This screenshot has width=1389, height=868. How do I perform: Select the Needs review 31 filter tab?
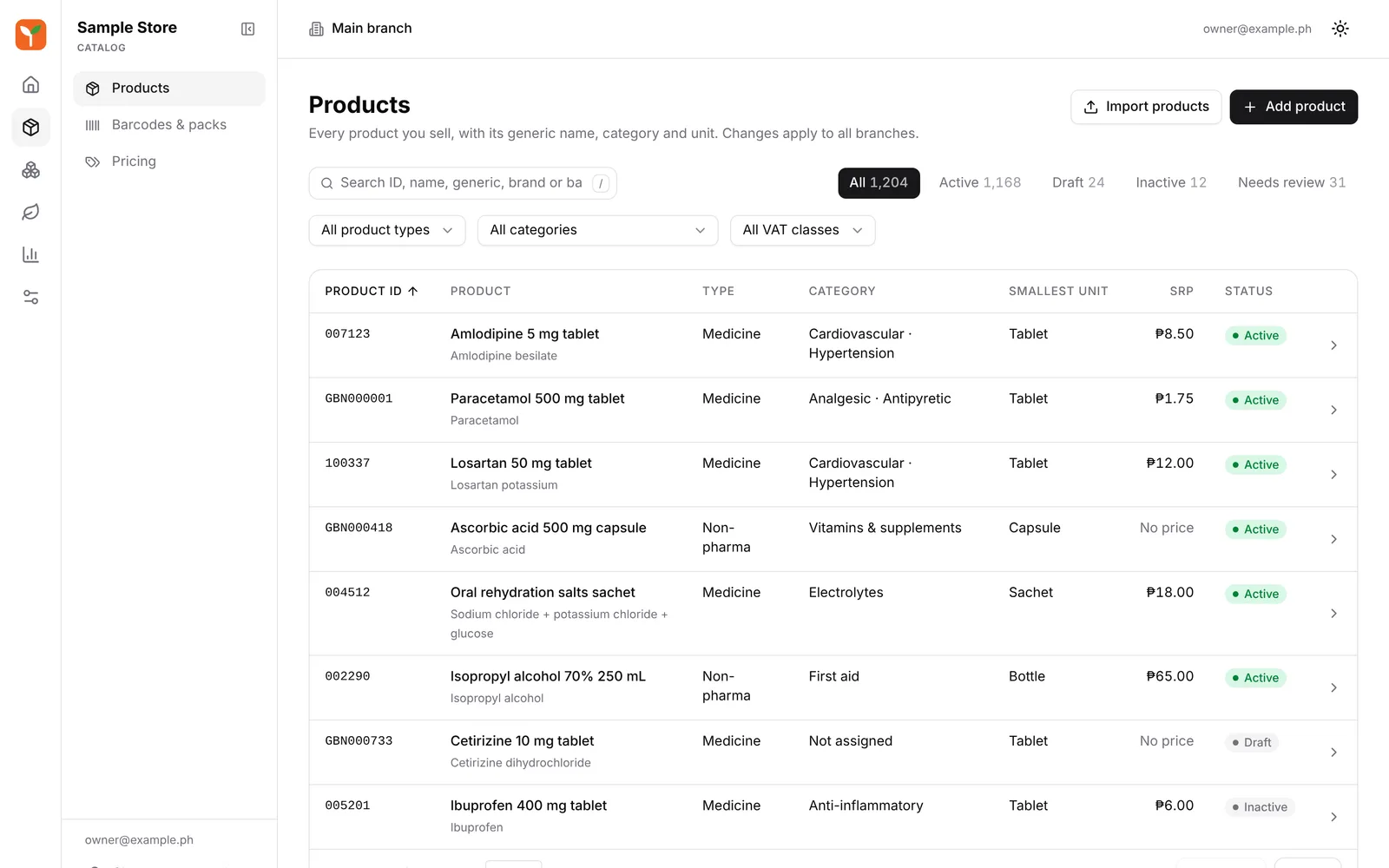[1292, 182]
